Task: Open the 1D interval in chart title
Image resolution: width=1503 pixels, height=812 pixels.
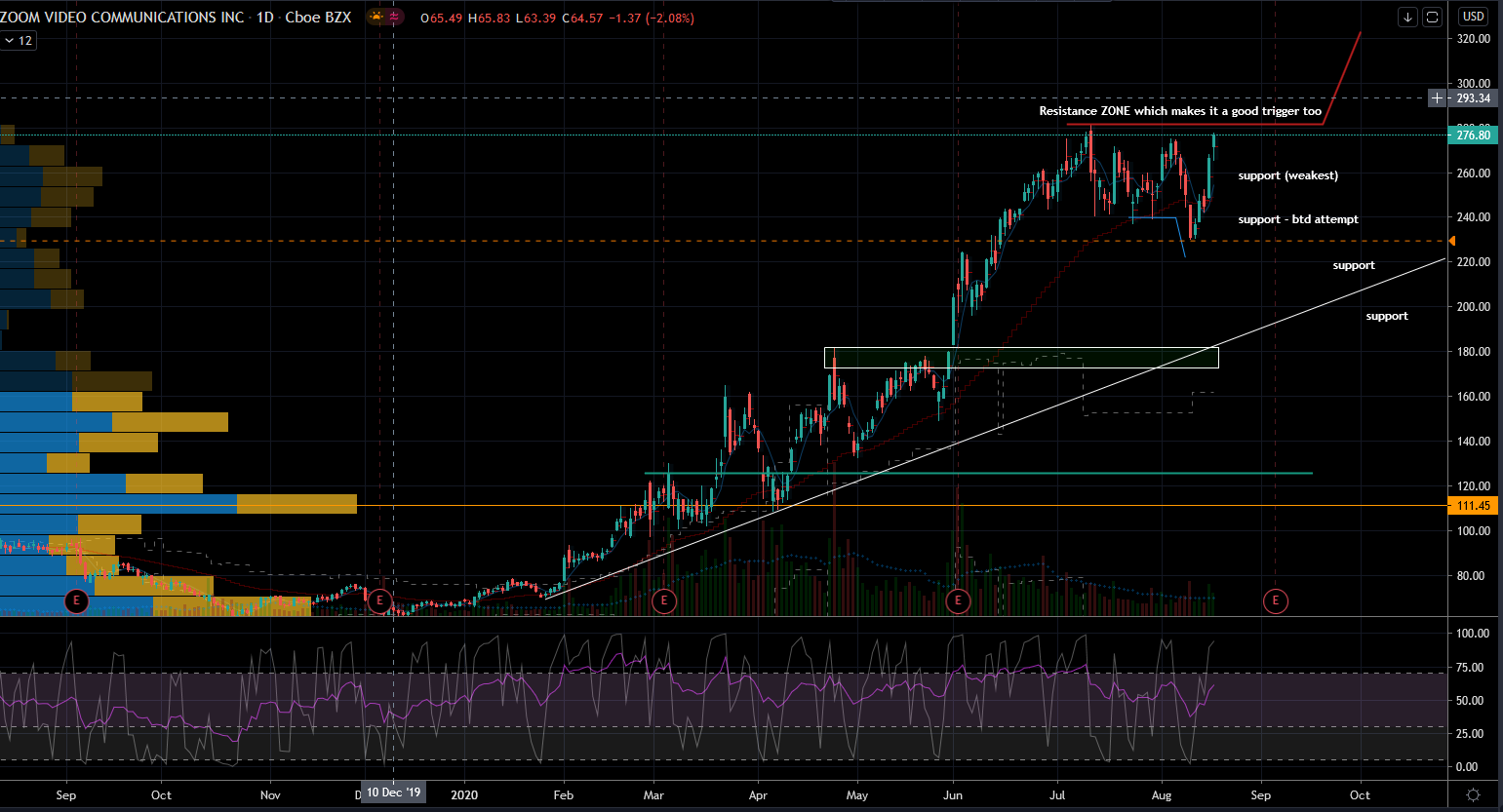Action: tap(265, 18)
